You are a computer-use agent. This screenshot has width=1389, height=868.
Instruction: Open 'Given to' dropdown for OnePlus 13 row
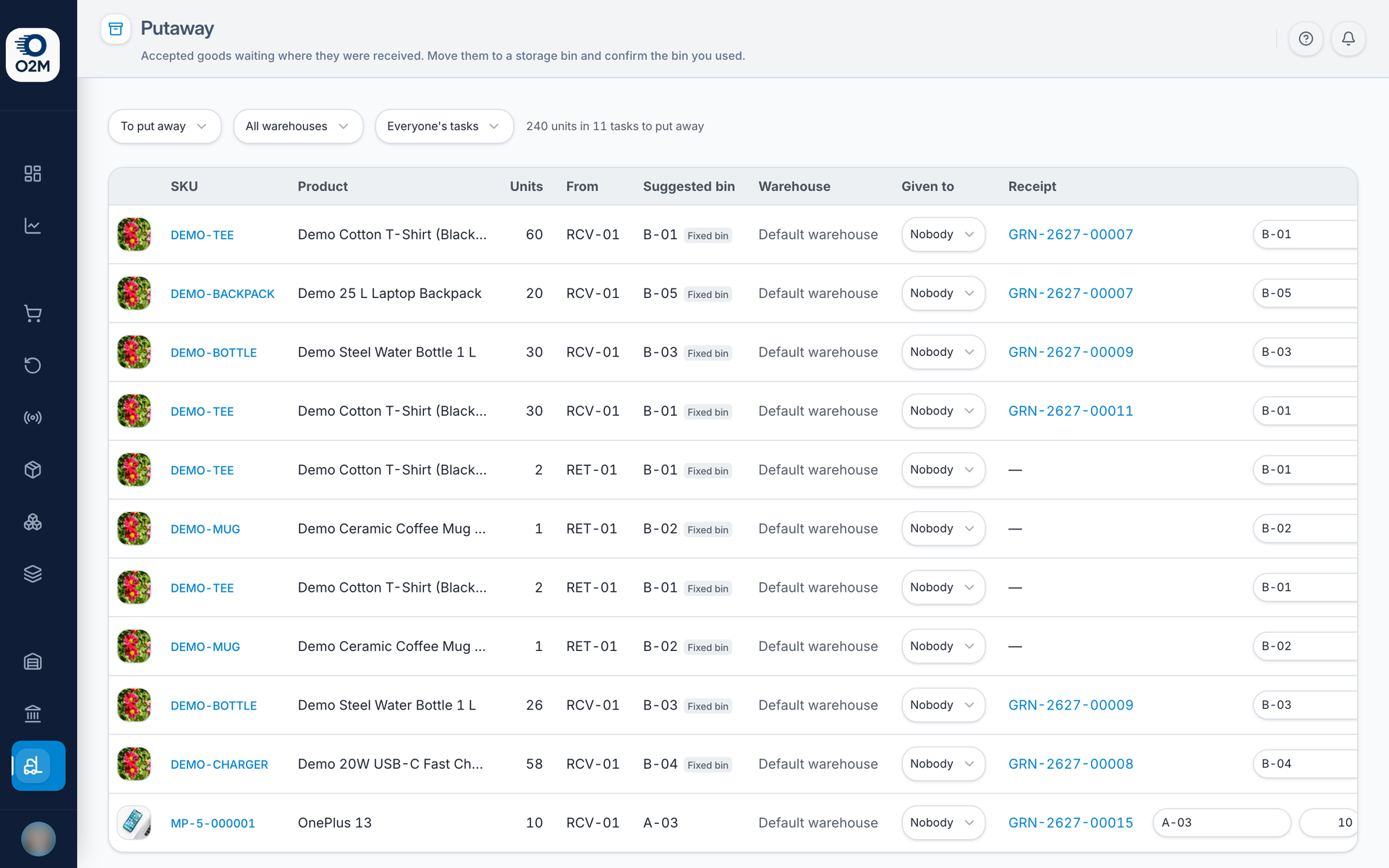(x=943, y=823)
